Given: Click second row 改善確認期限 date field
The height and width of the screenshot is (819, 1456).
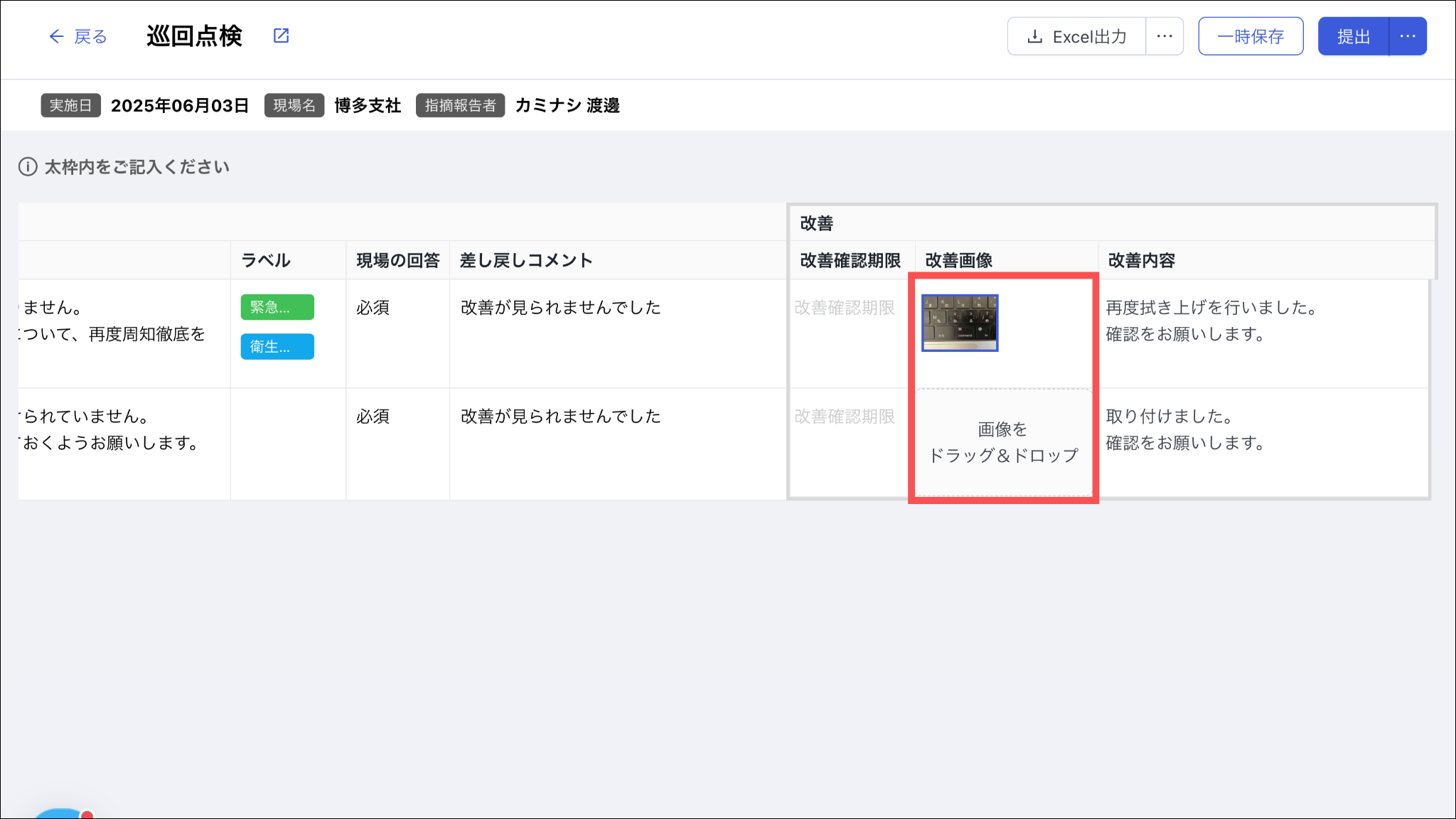Looking at the screenshot, I should (845, 417).
